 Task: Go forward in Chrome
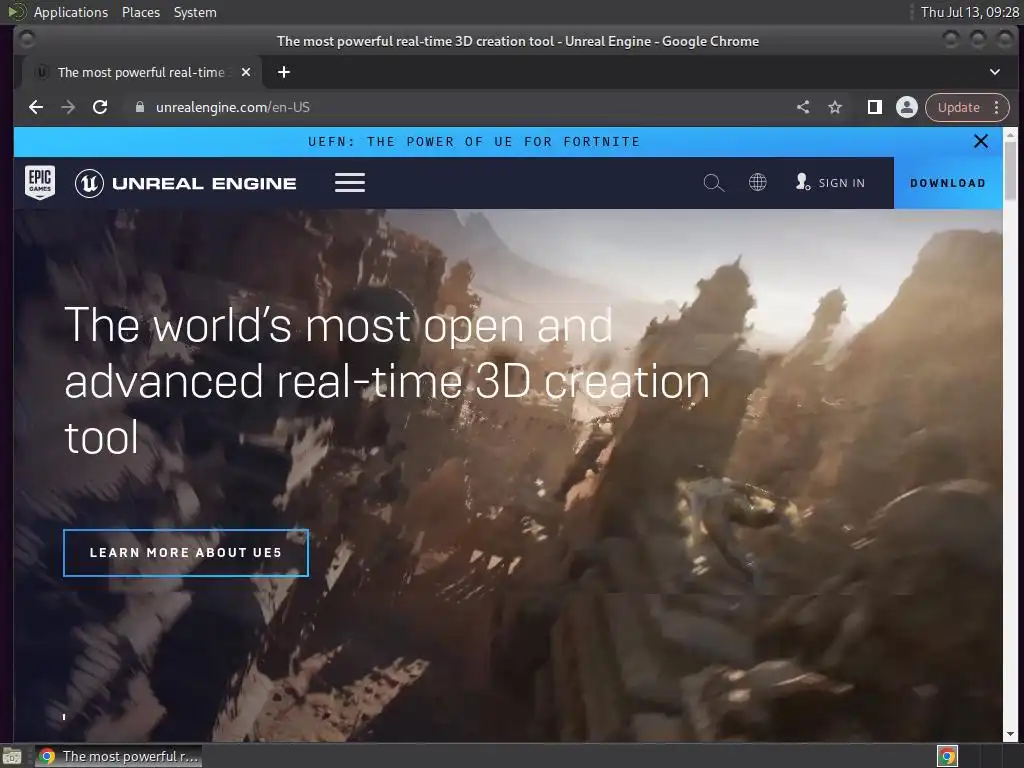click(68, 107)
